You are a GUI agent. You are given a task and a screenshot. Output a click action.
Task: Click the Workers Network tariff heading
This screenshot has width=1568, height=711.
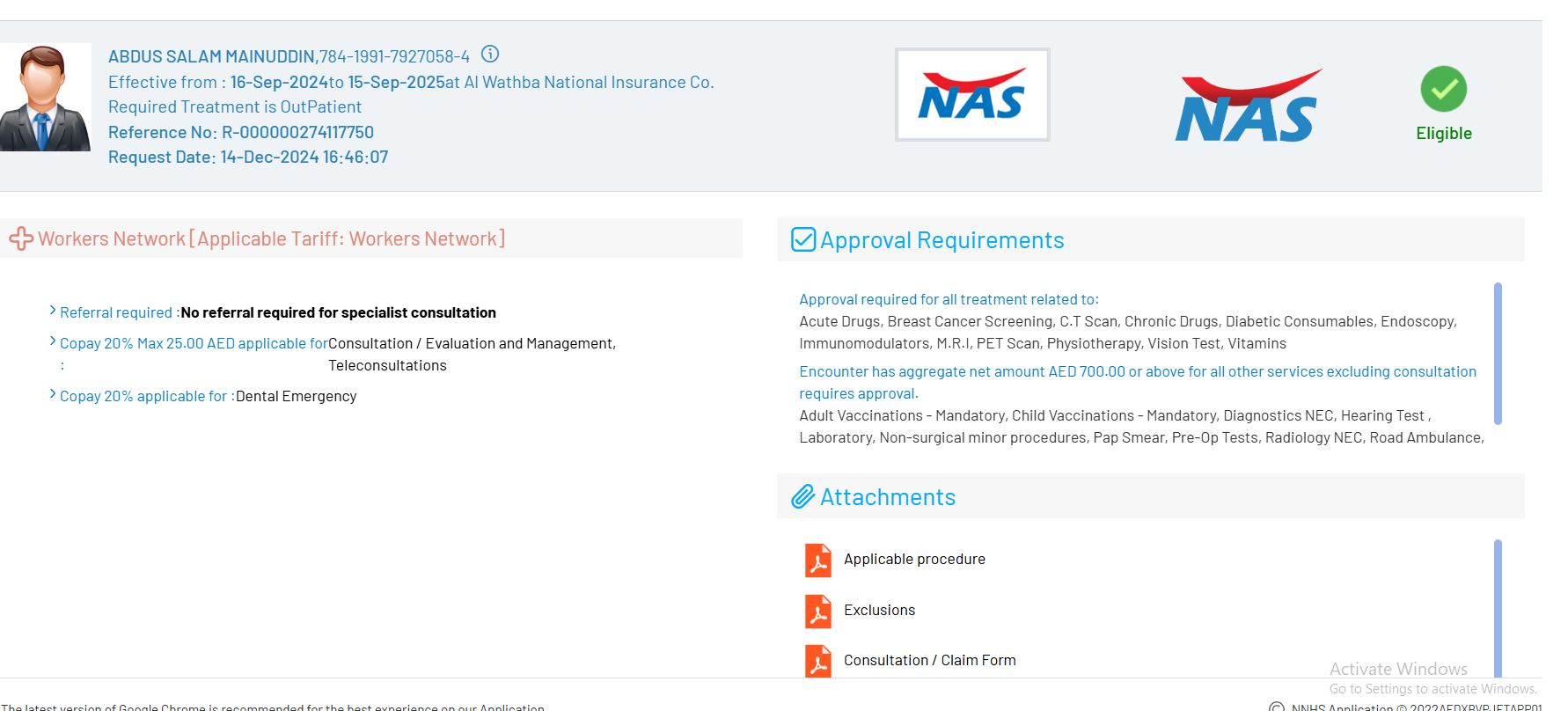[x=271, y=238]
